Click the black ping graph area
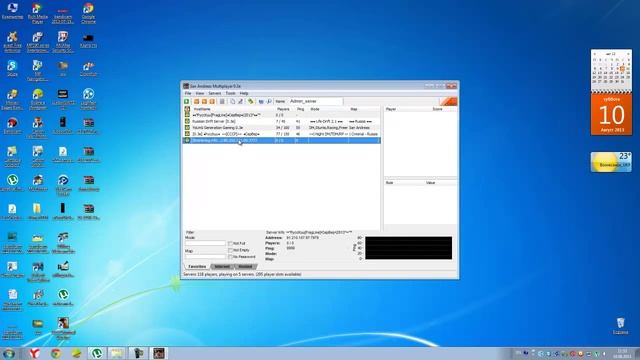640x360 pixels. pyautogui.click(x=409, y=248)
